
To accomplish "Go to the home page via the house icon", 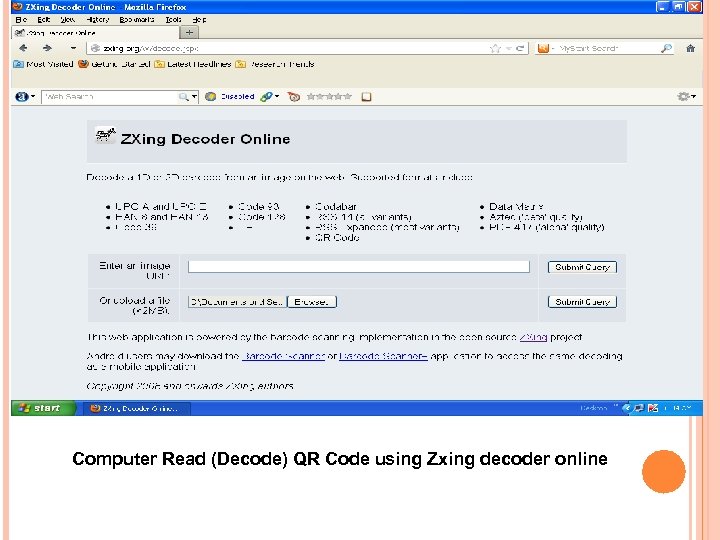I will [x=690, y=48].
